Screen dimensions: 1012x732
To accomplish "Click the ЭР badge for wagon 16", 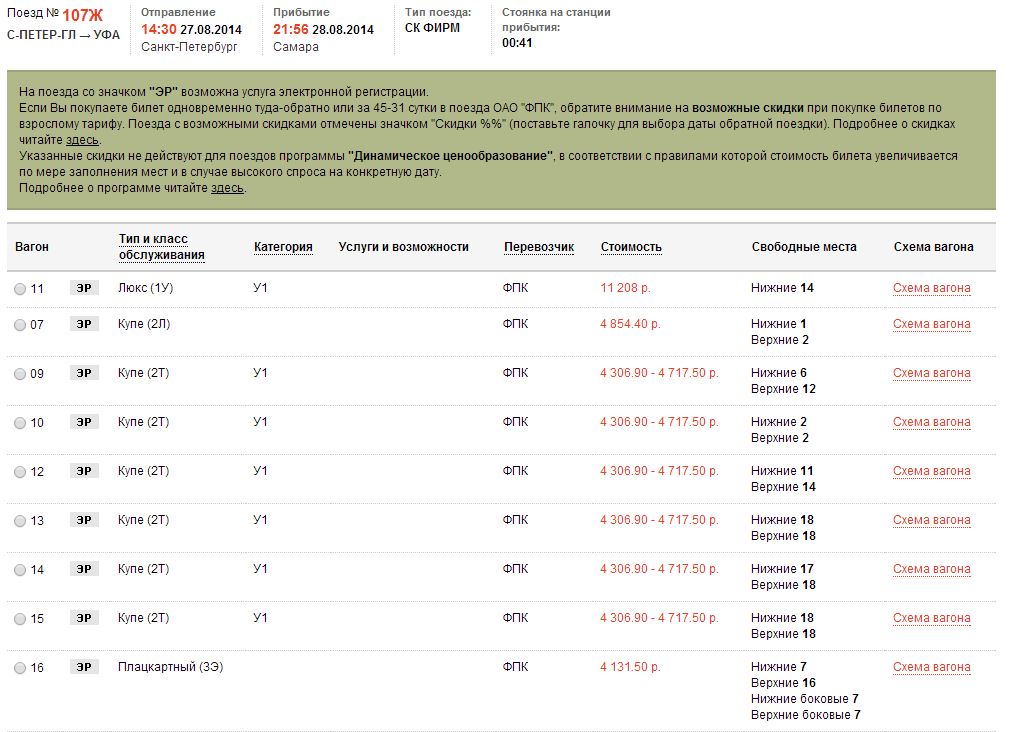I will [x=84, y=667].
